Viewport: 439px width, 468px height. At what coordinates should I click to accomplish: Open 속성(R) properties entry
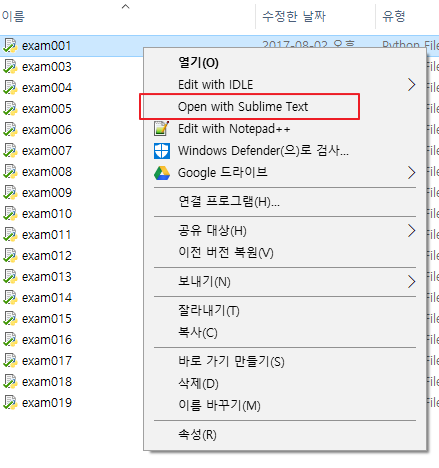[x=197, y=434]
